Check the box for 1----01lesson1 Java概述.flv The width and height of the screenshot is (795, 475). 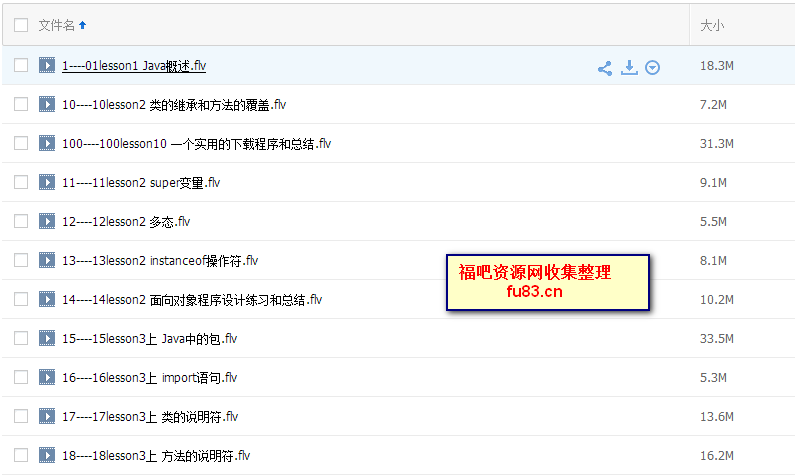[x=21, y=65]
